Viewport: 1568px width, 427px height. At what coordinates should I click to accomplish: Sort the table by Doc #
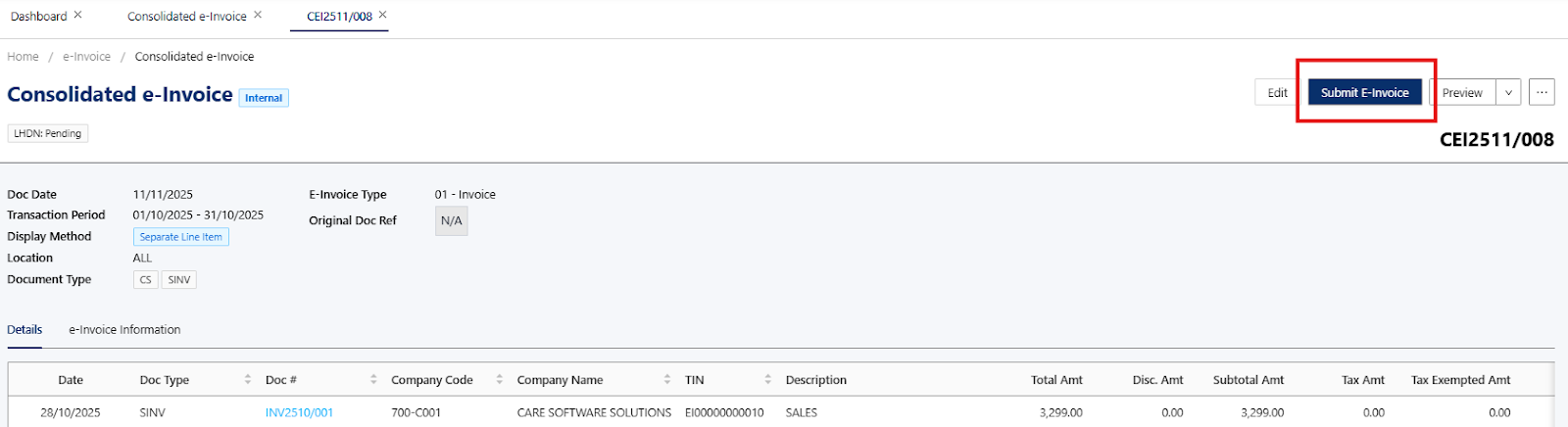(373, 380)
